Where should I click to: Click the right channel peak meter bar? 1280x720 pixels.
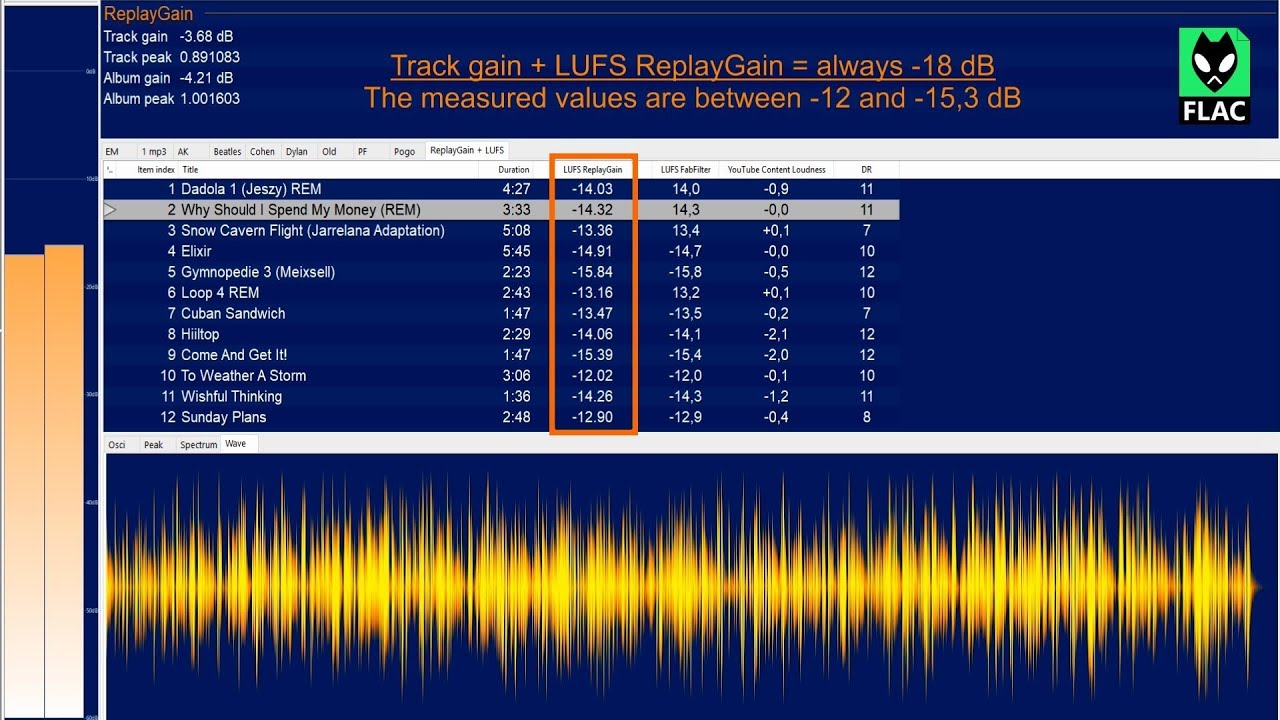64,481
